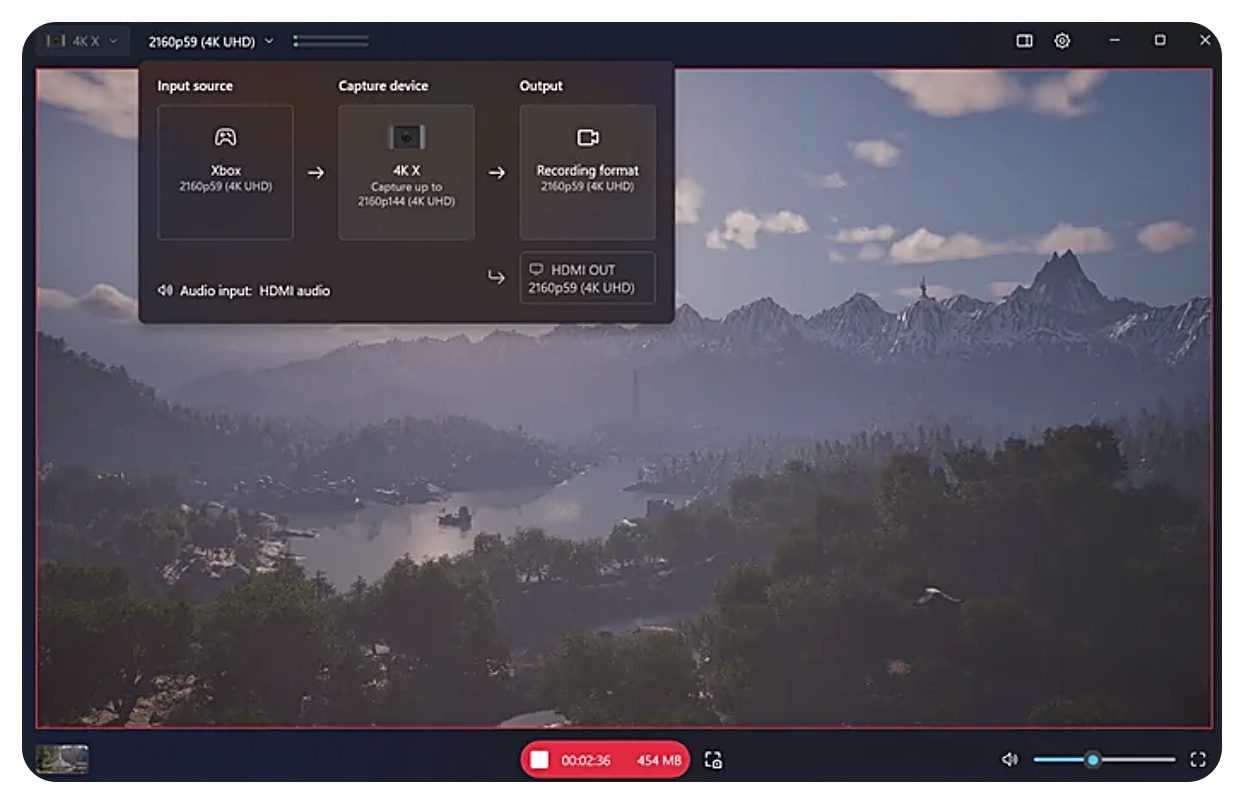Screen dimensions: 1244x804
Task: Open settings via the gear icon
Action: coord(1063,41)
